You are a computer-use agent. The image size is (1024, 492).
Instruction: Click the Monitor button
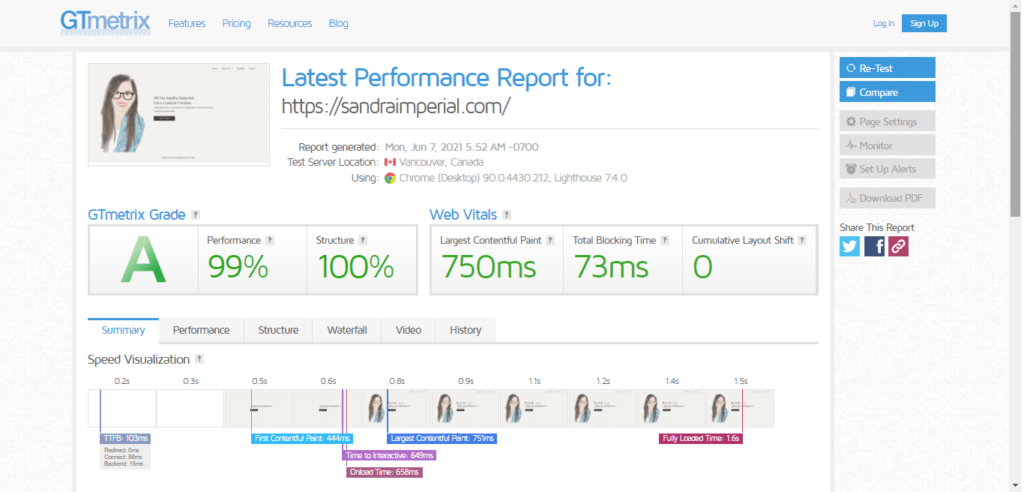887,145
